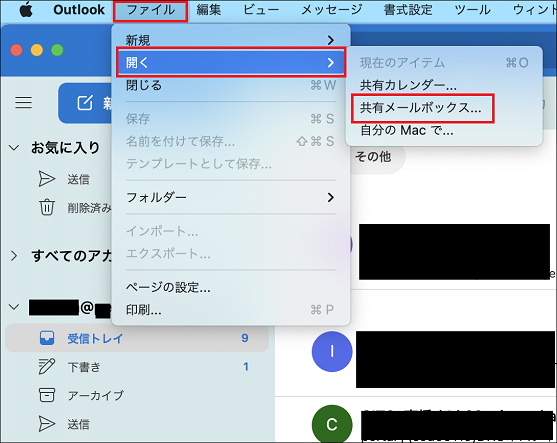Select 自分の Mac で... in submenu

point(444,131)
